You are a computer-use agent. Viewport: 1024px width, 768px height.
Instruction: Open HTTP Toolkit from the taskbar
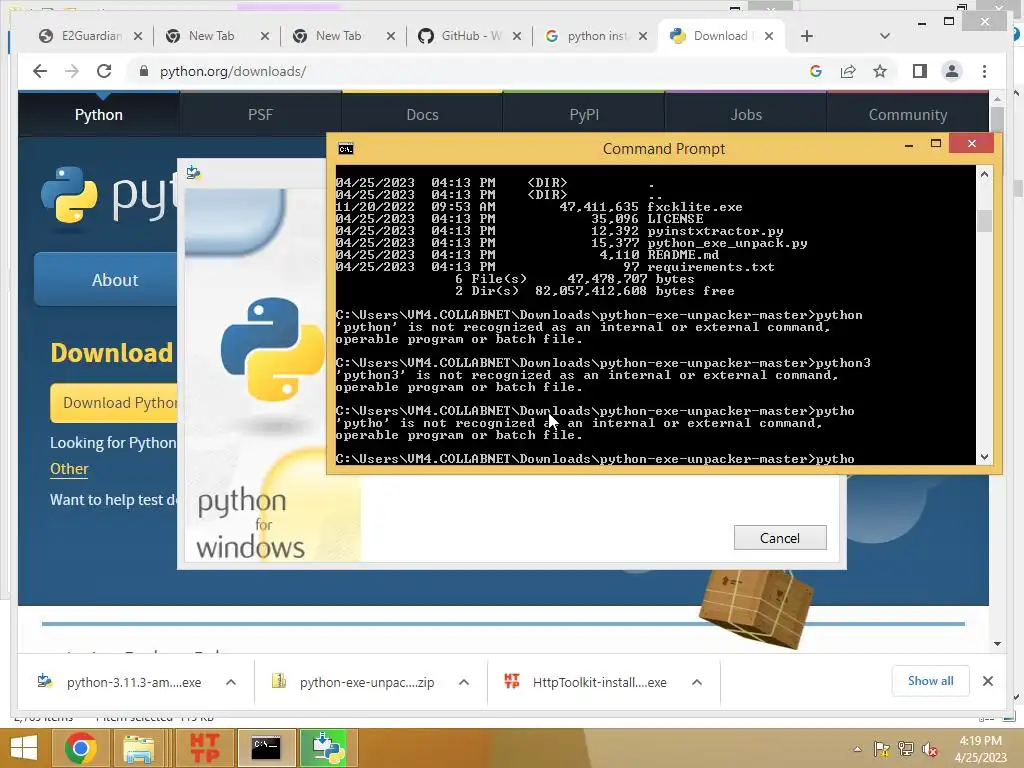(204, 748)
